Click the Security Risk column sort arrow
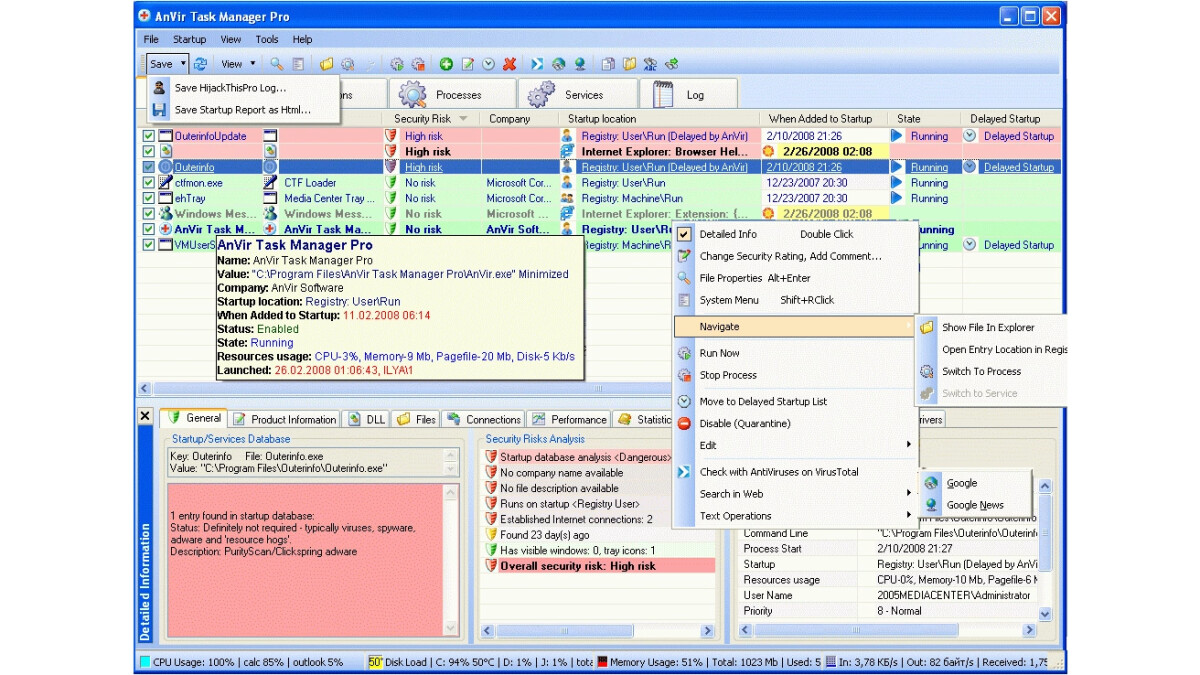 pos(463,119)
